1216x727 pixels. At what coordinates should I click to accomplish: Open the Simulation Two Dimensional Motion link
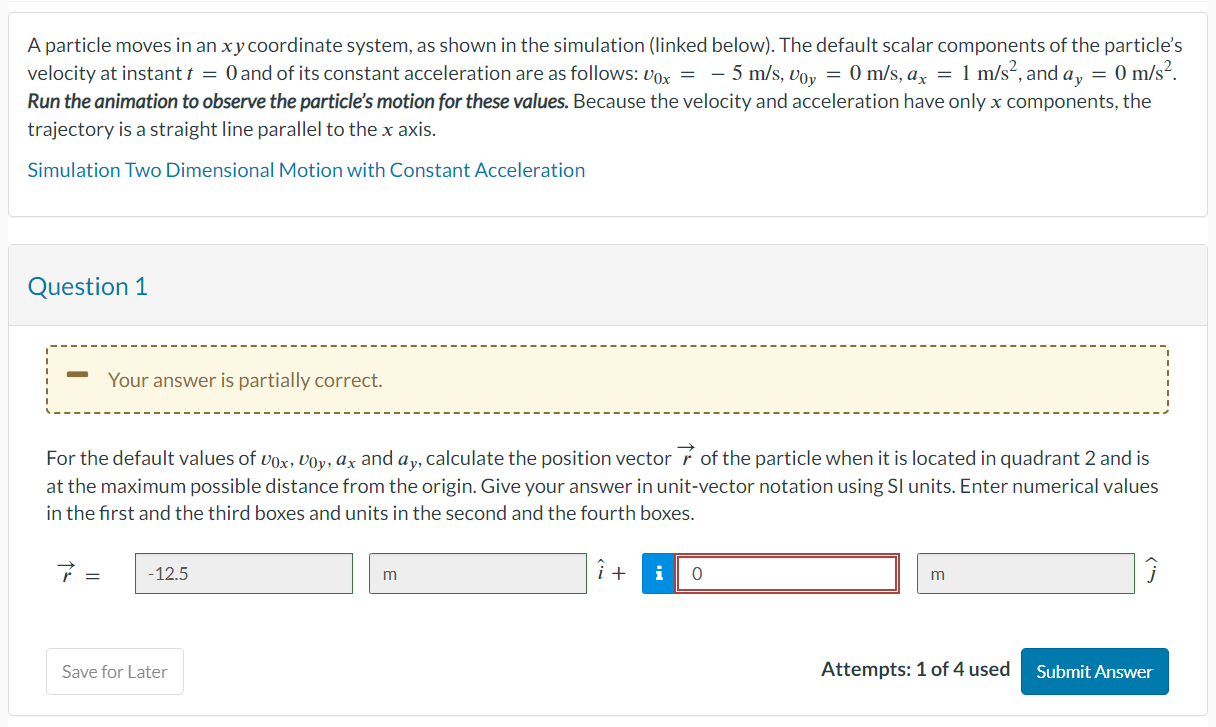[x=307, y=170]
